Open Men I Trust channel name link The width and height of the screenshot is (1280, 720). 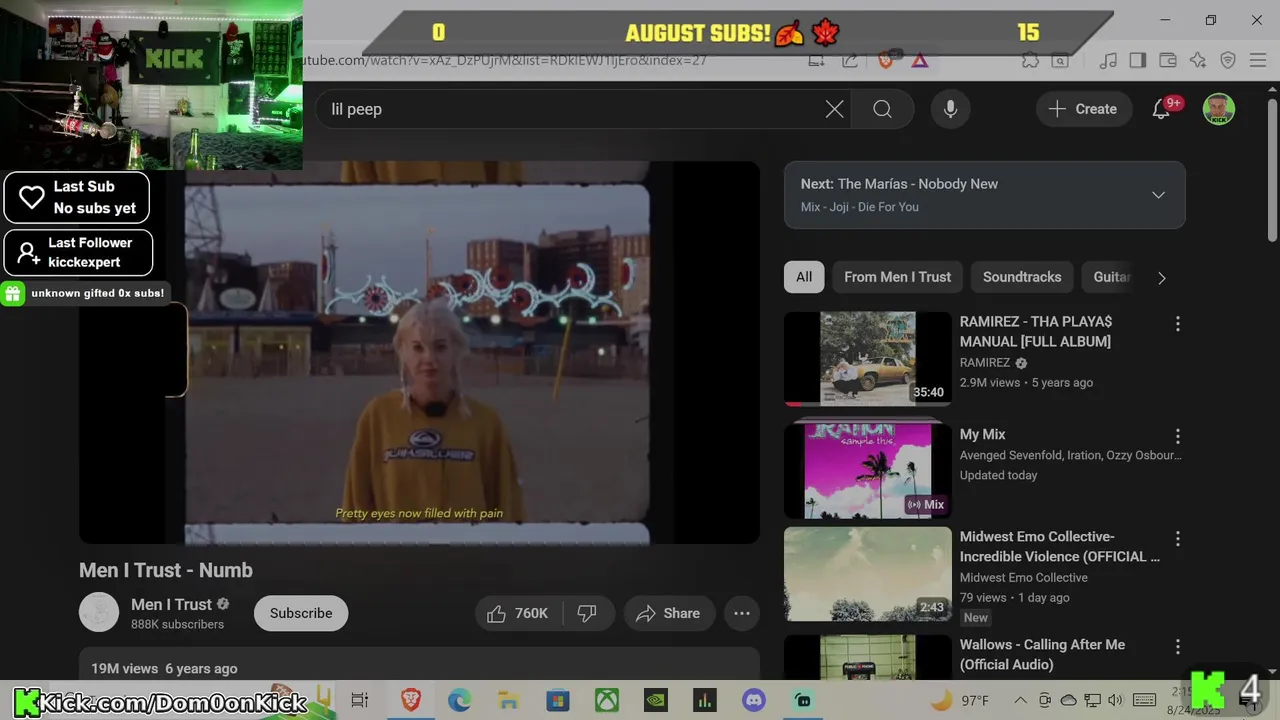pos(171,604)
